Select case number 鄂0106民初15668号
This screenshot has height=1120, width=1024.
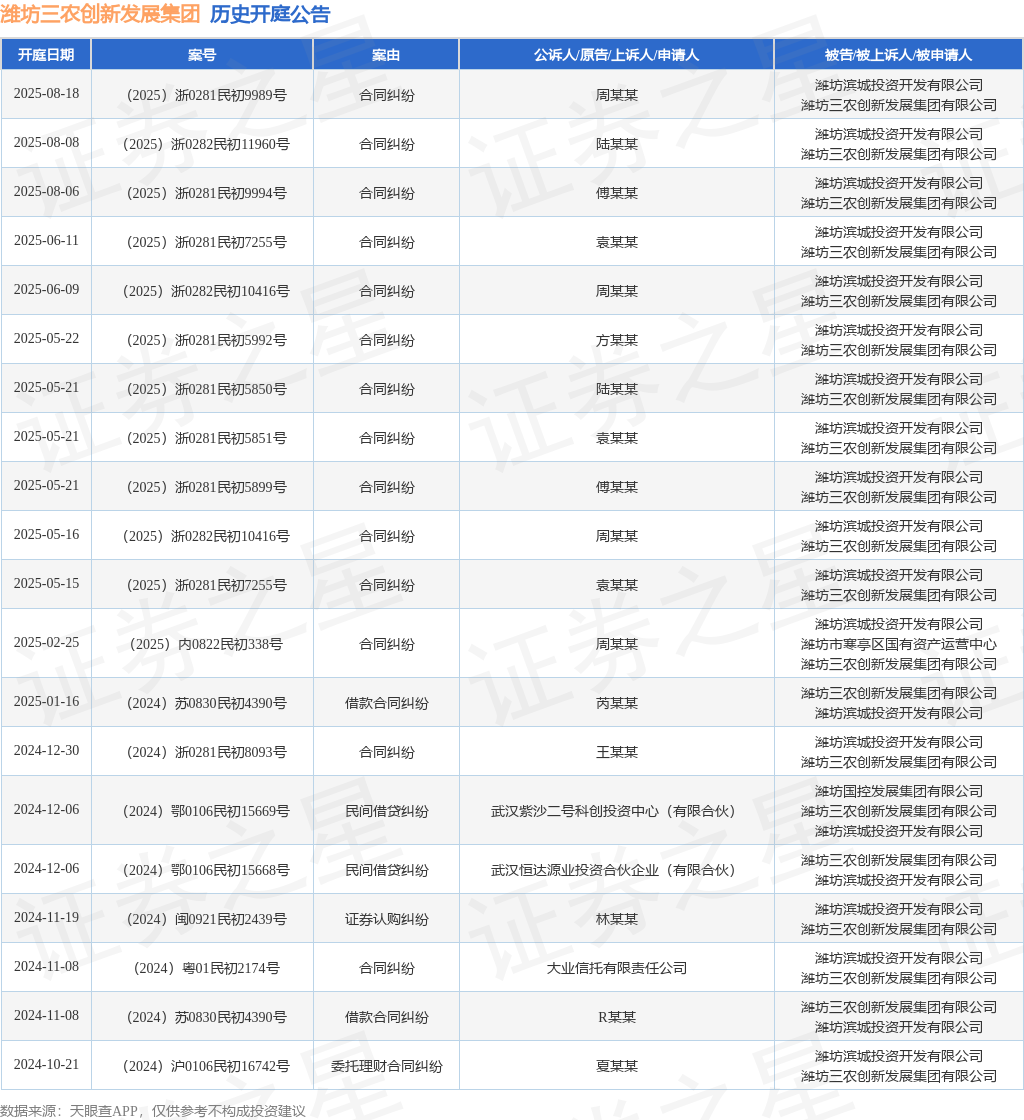point(206,870)
